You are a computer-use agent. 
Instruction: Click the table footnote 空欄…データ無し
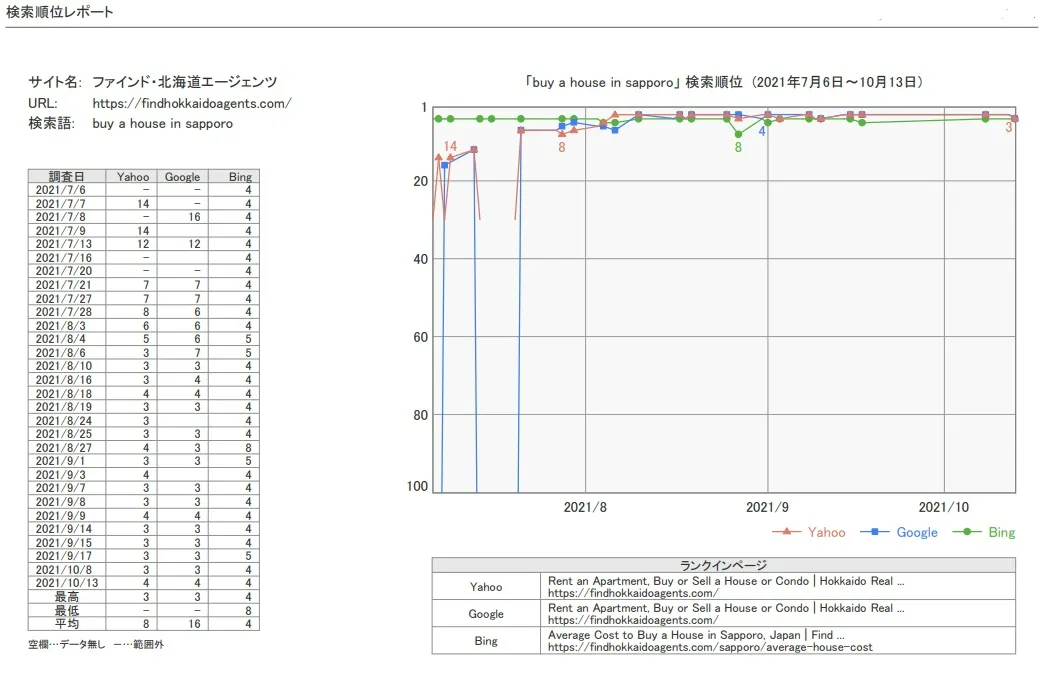[x=66, y=644]
